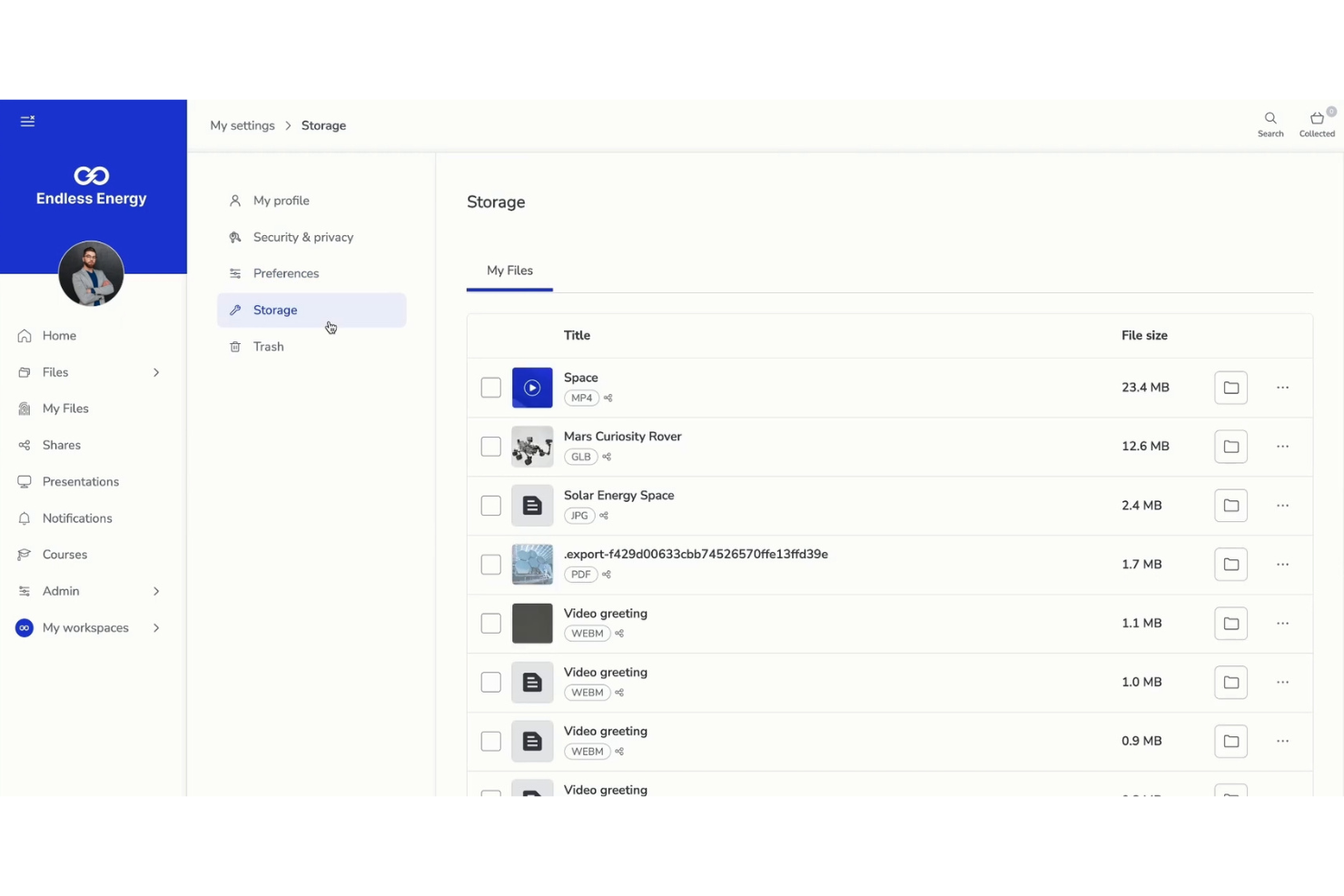This screenshot has width=1344, height=896.
Task: Open Notifications in the sidebar
Action: (76, 517)
